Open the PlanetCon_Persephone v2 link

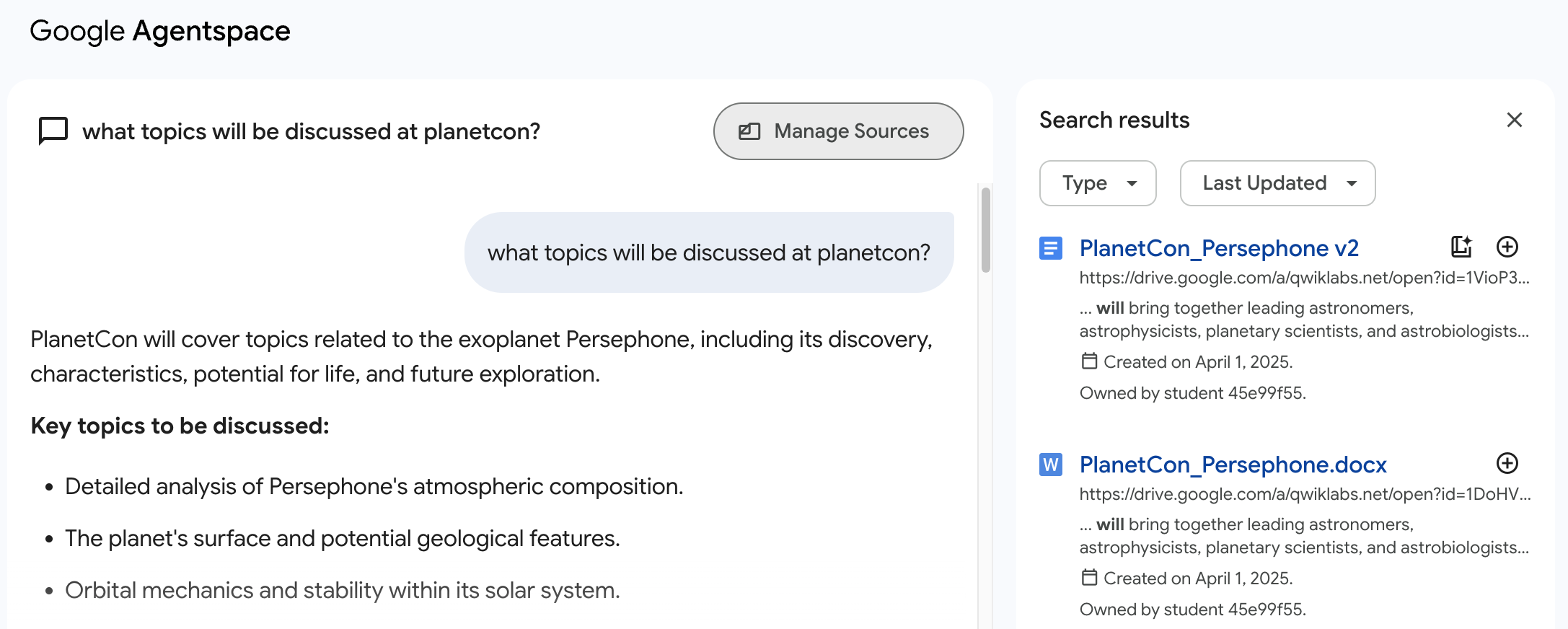coord(1219,248)
